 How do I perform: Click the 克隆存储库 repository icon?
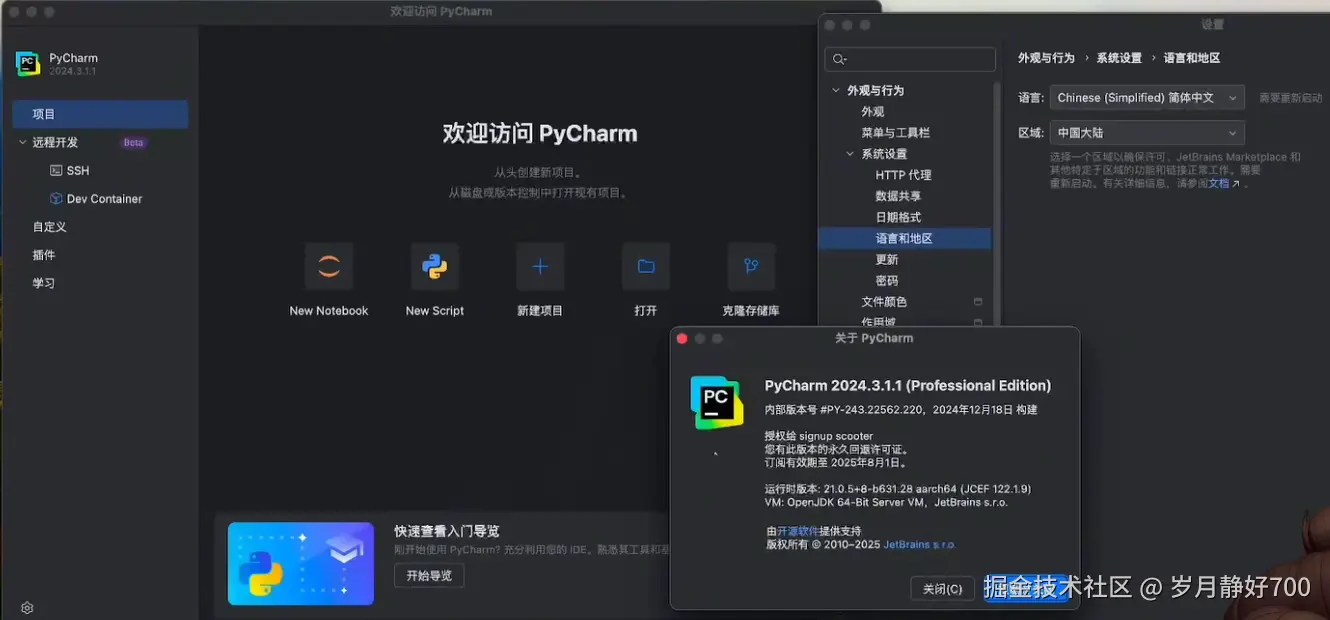(751, 266)
